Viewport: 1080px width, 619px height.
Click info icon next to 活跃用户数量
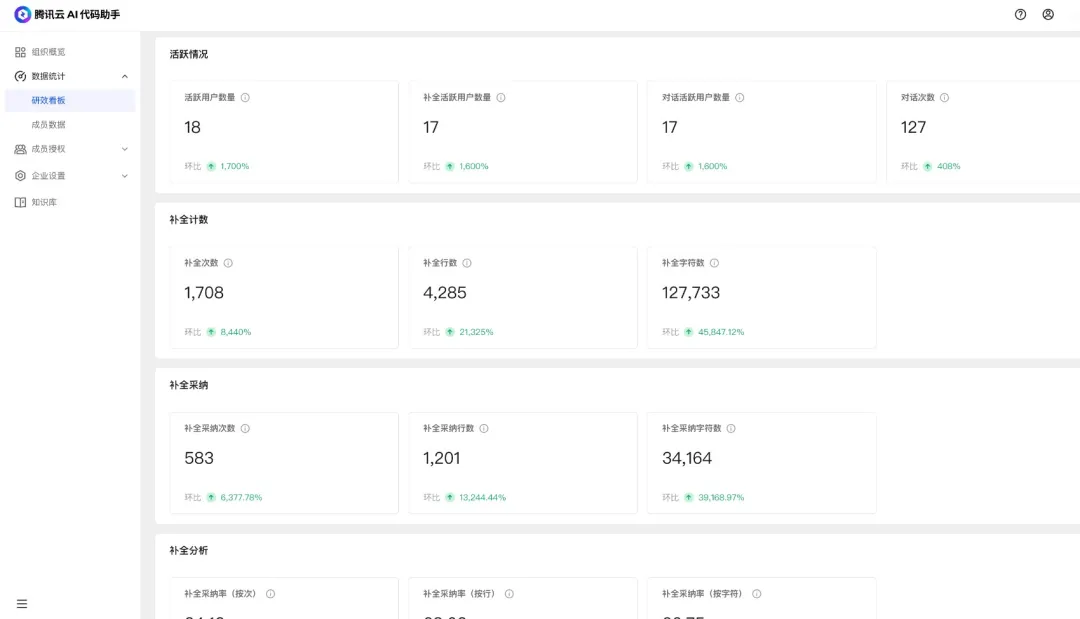[245, 98]
